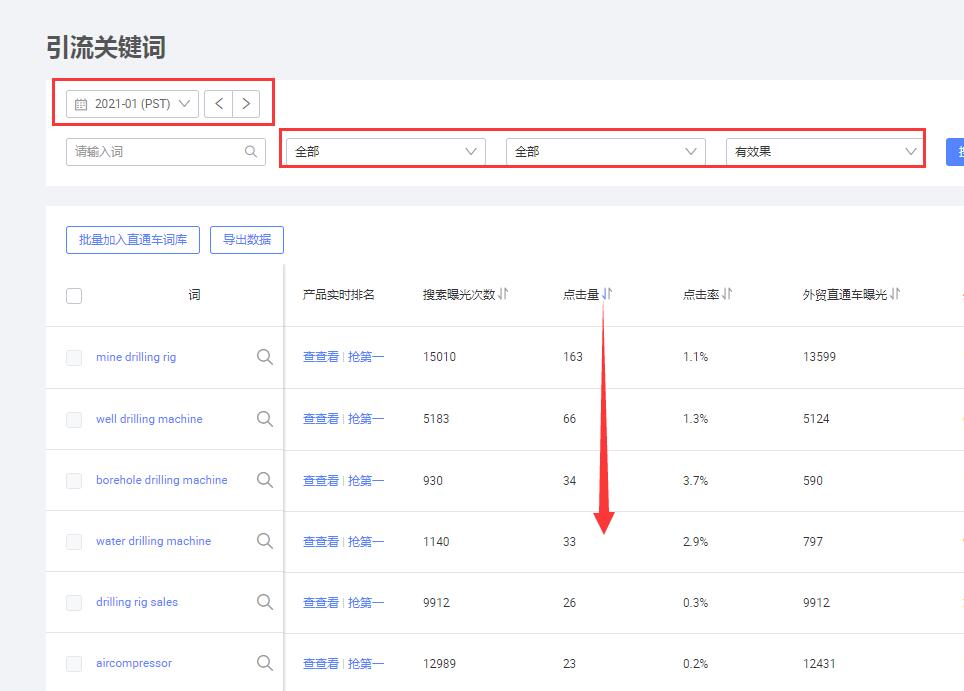Sort the 点击量 column using its sort icon
This screenshot has width=964, height=691.
tap(608, 294)
